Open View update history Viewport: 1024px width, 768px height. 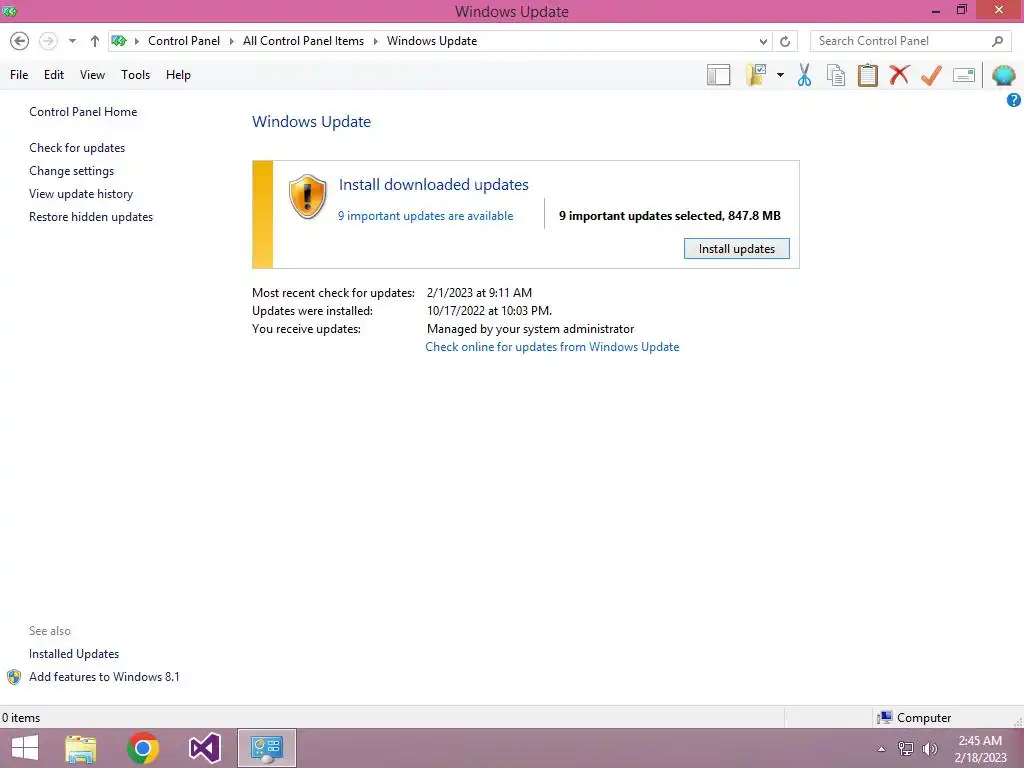click(x=81, y=194)
